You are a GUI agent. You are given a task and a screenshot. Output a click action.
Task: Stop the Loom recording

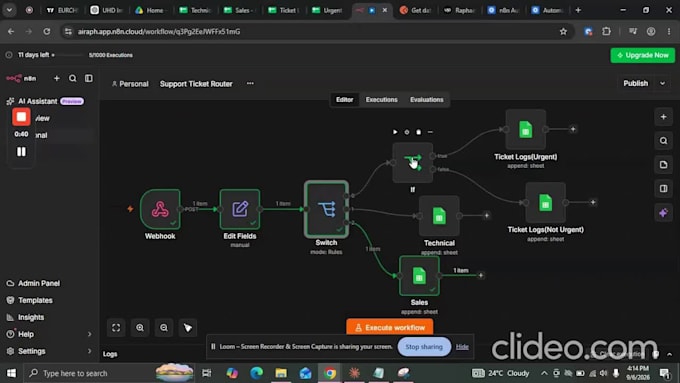coord(21,117)
